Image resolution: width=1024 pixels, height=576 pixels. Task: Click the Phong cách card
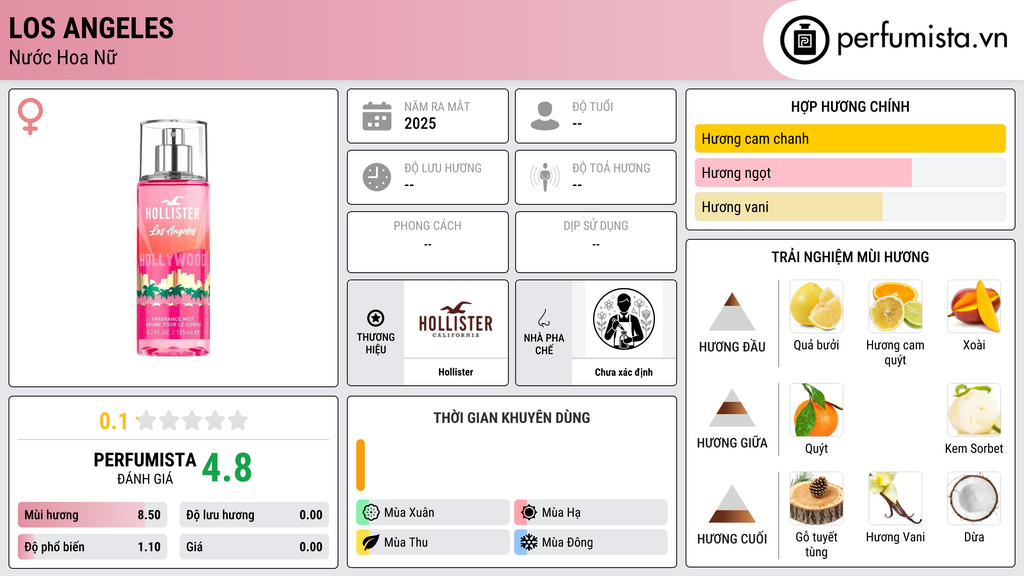click(428, 242)
